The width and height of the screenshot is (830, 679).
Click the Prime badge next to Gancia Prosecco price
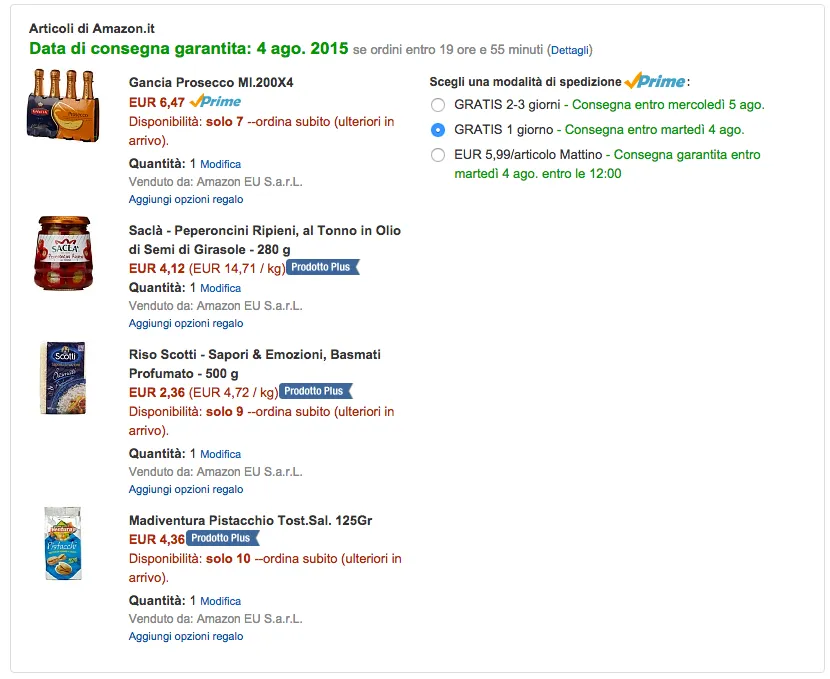click(x=215, y=101)
